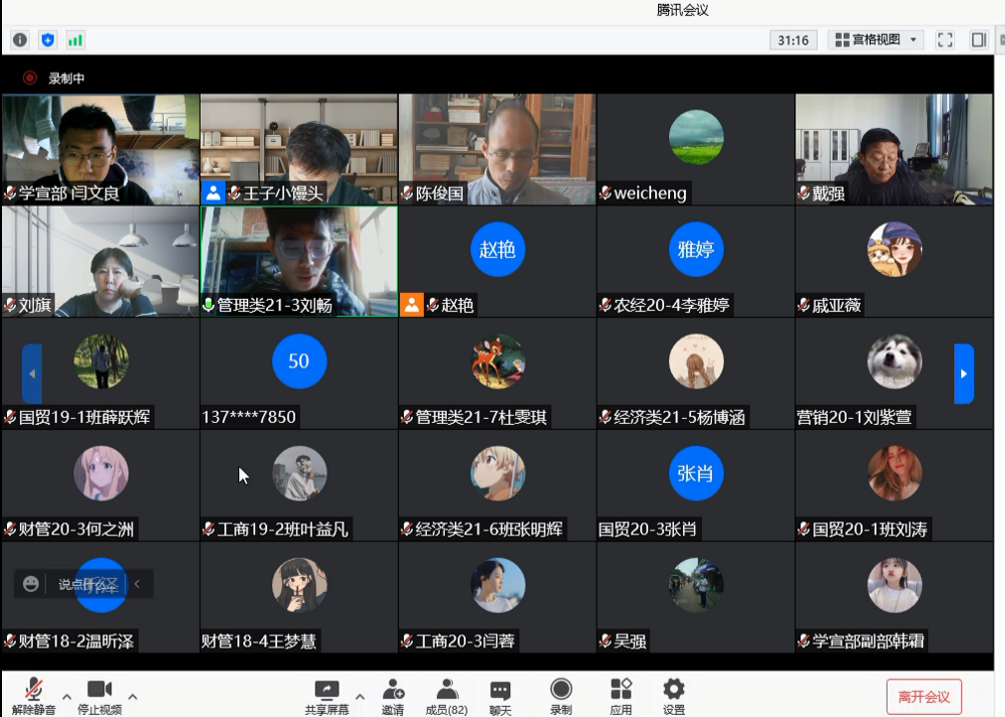This screenshot has height=717, width=1005.
Task: Open the meeting info icon
Action: click(x=20, y=40)
